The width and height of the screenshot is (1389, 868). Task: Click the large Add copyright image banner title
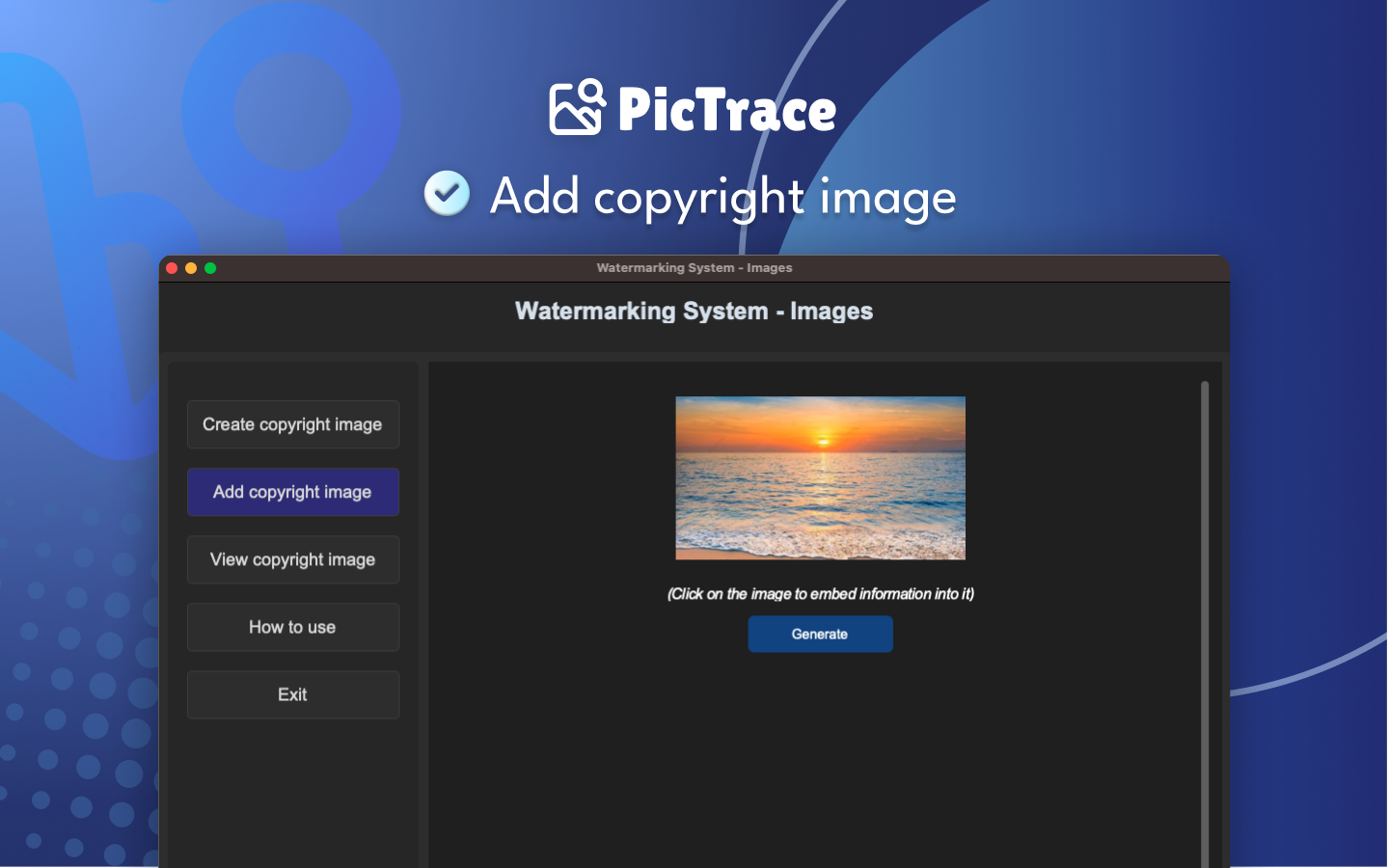[x=722, y=197]
